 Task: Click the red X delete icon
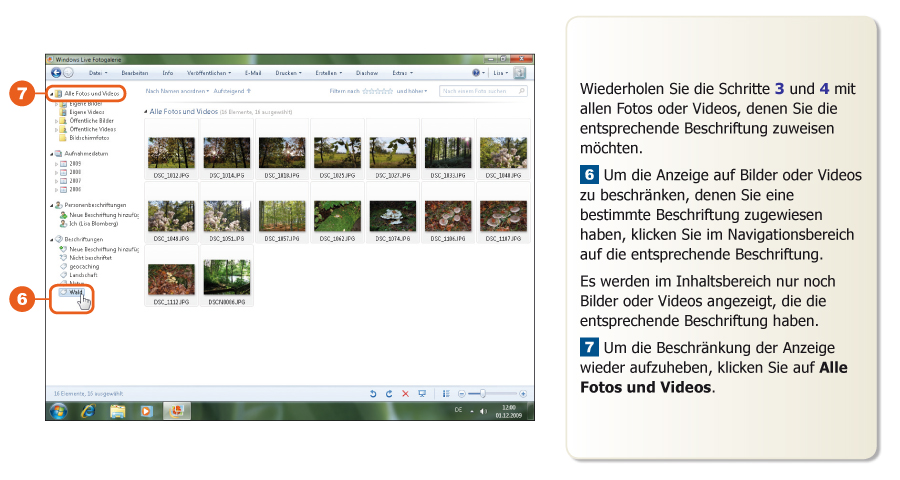(x=405, y=394)
